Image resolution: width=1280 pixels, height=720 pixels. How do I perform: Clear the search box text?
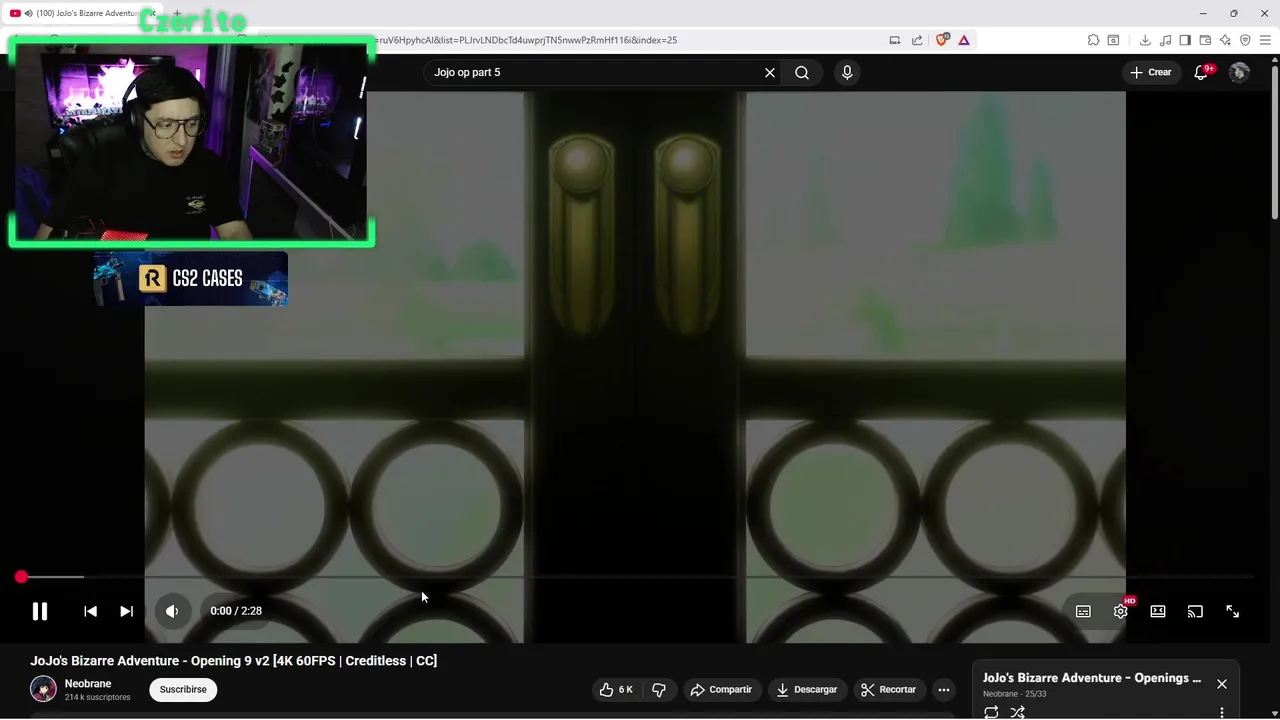[x=770, y=72]
